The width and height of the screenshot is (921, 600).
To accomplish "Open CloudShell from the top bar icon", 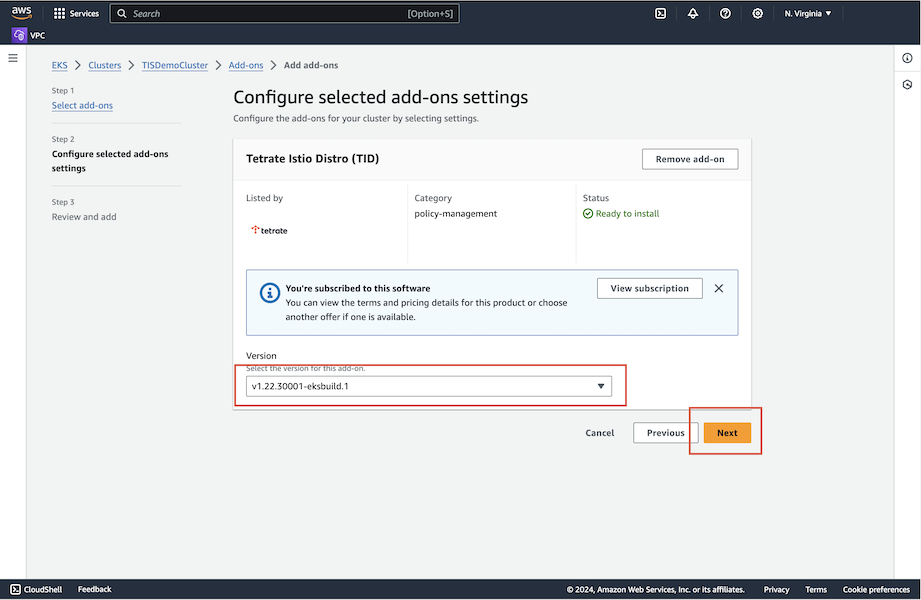I will tap(661, 14).
